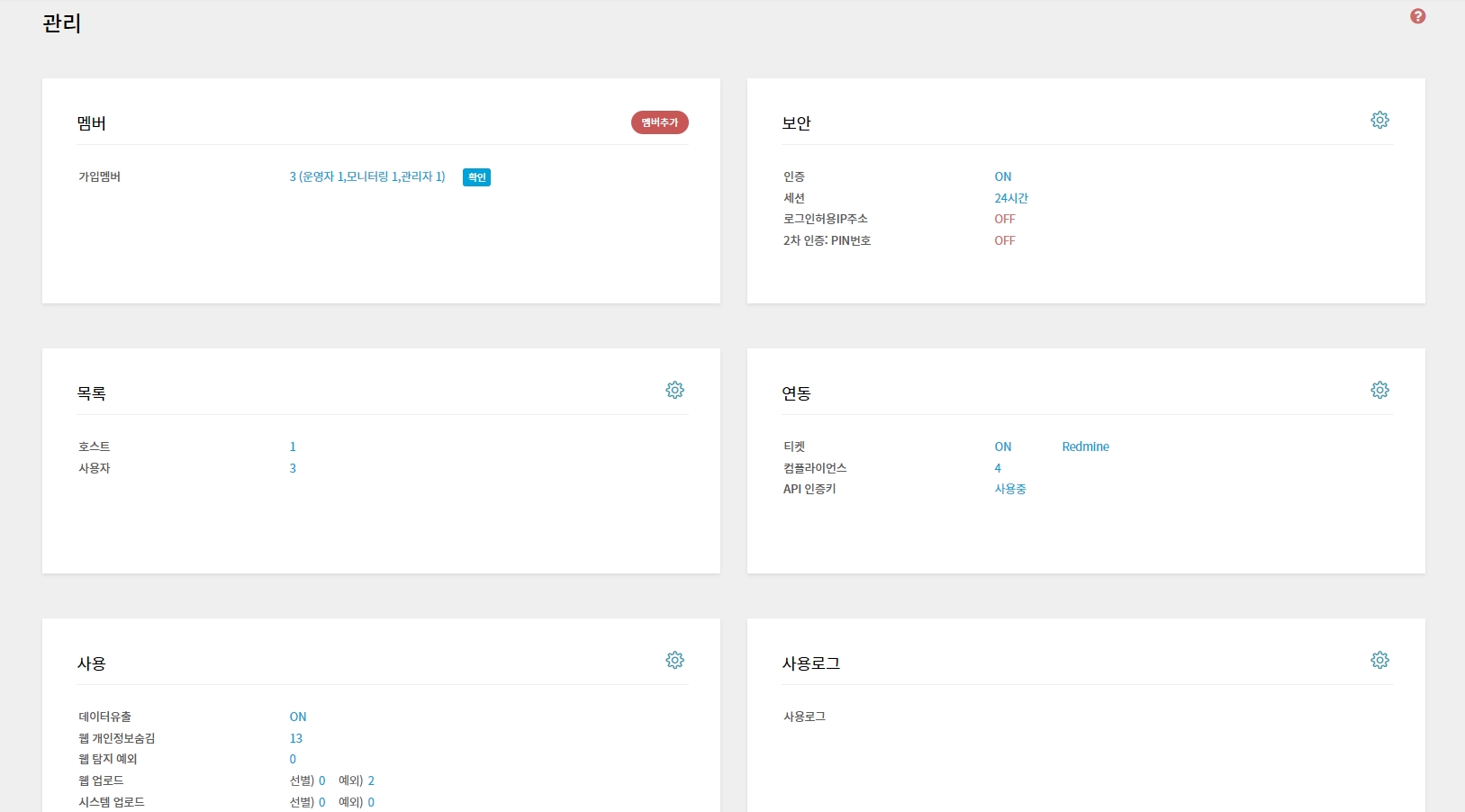
Task: Click 로그인허용IP주소 OFF status
Action: click(x=1004, y=219)
